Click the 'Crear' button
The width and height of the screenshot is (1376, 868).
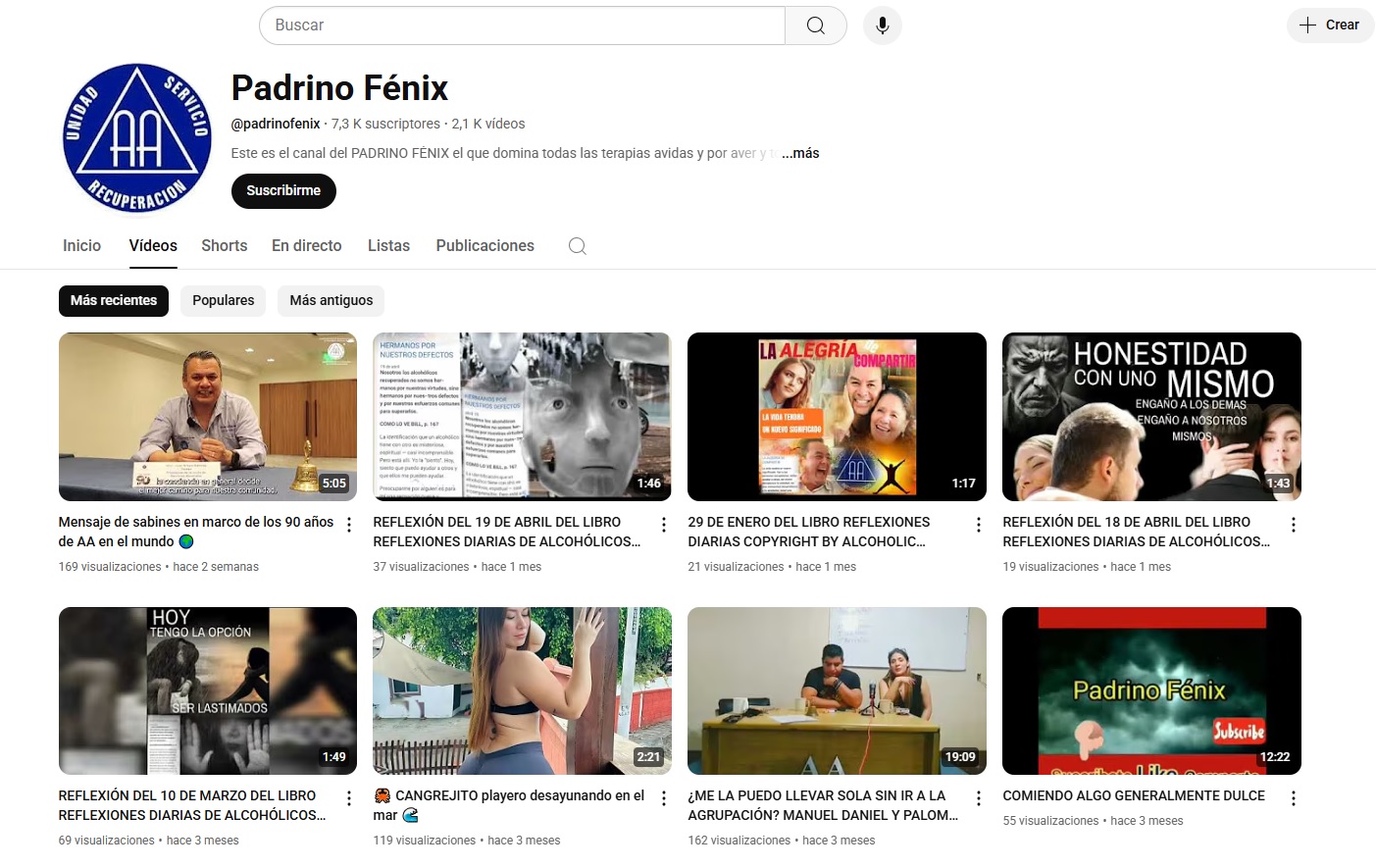pos(1330,25)
